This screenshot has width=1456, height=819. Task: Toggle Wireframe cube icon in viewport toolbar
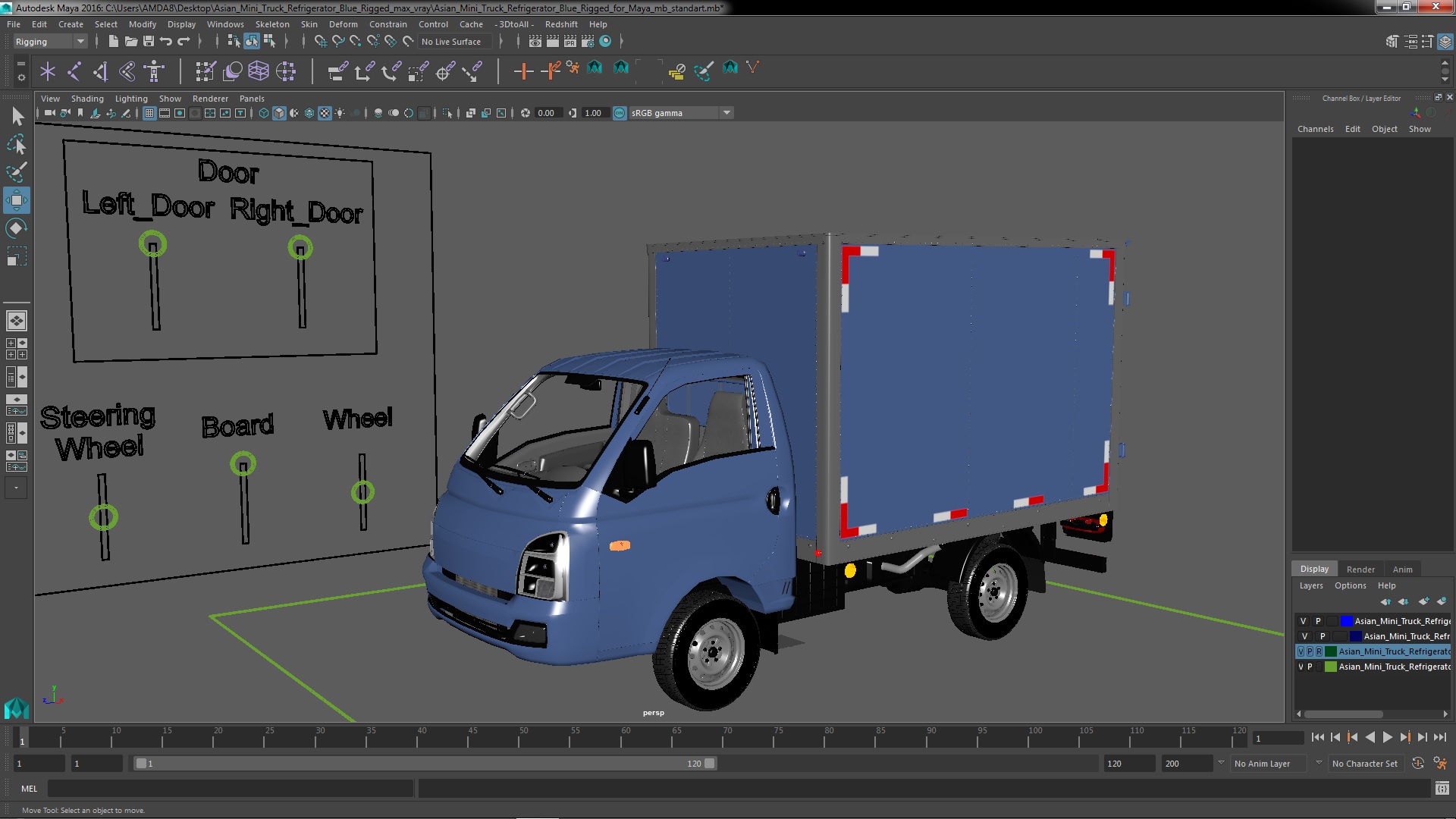(x=264, y=113)
